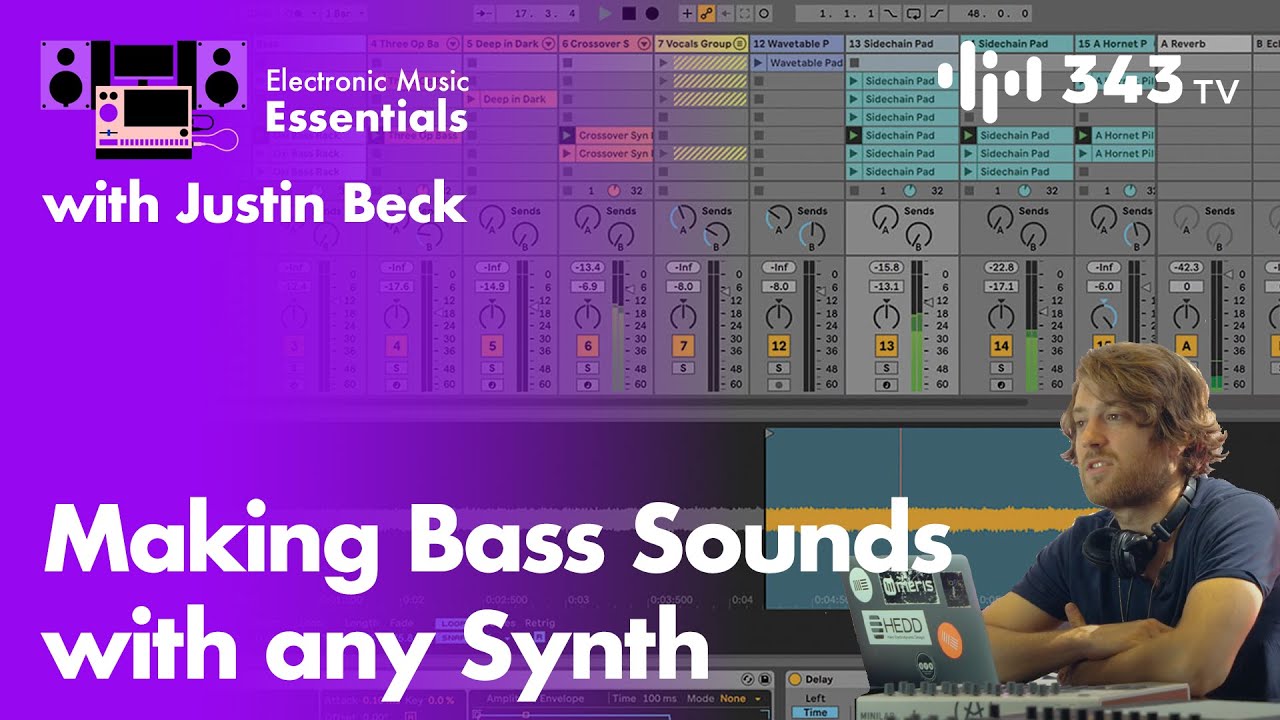Click track 6 Send B knob

[x=620, y=236]
